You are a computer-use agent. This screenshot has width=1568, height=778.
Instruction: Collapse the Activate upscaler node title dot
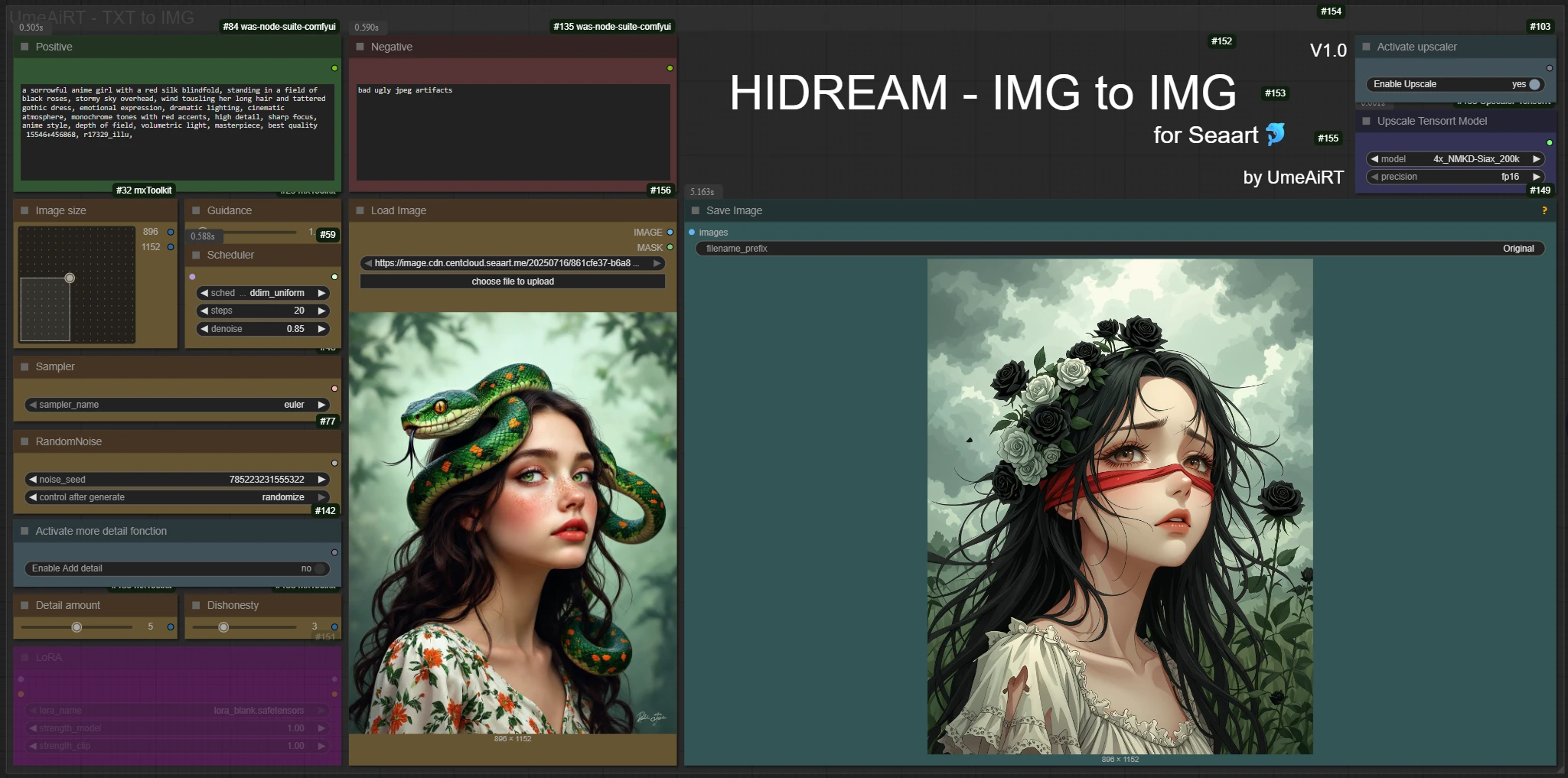[x=1367, y=47]
